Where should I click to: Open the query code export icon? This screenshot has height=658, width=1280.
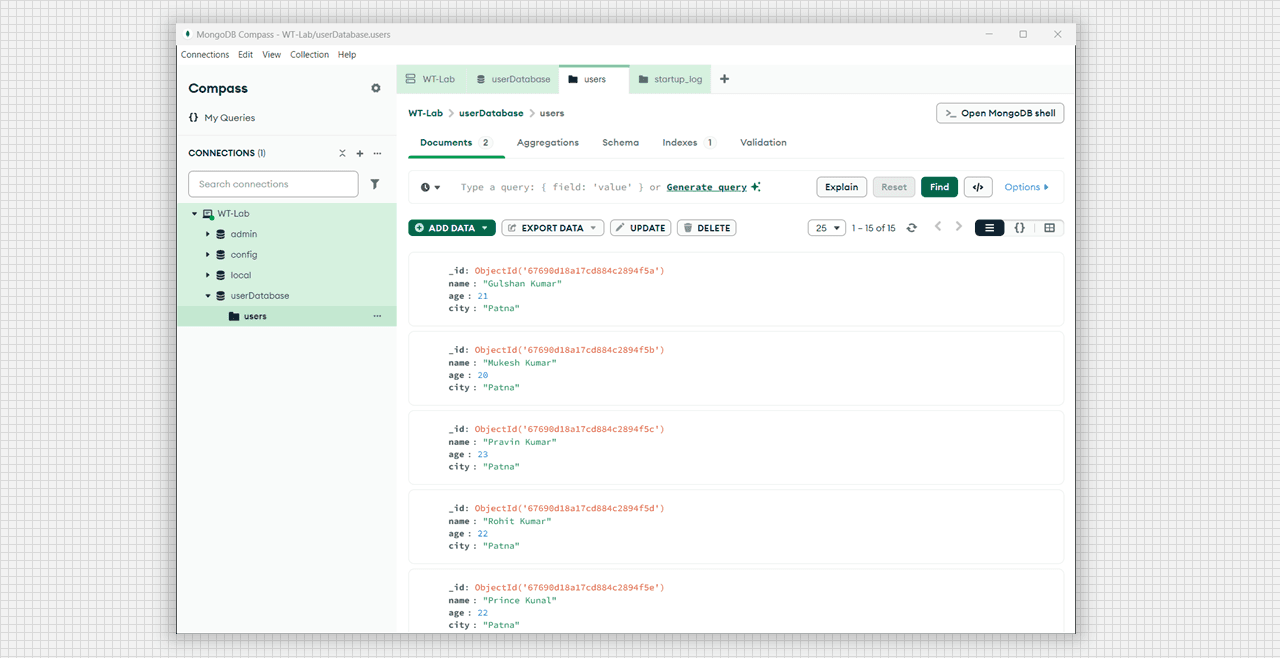pos(977,187)
